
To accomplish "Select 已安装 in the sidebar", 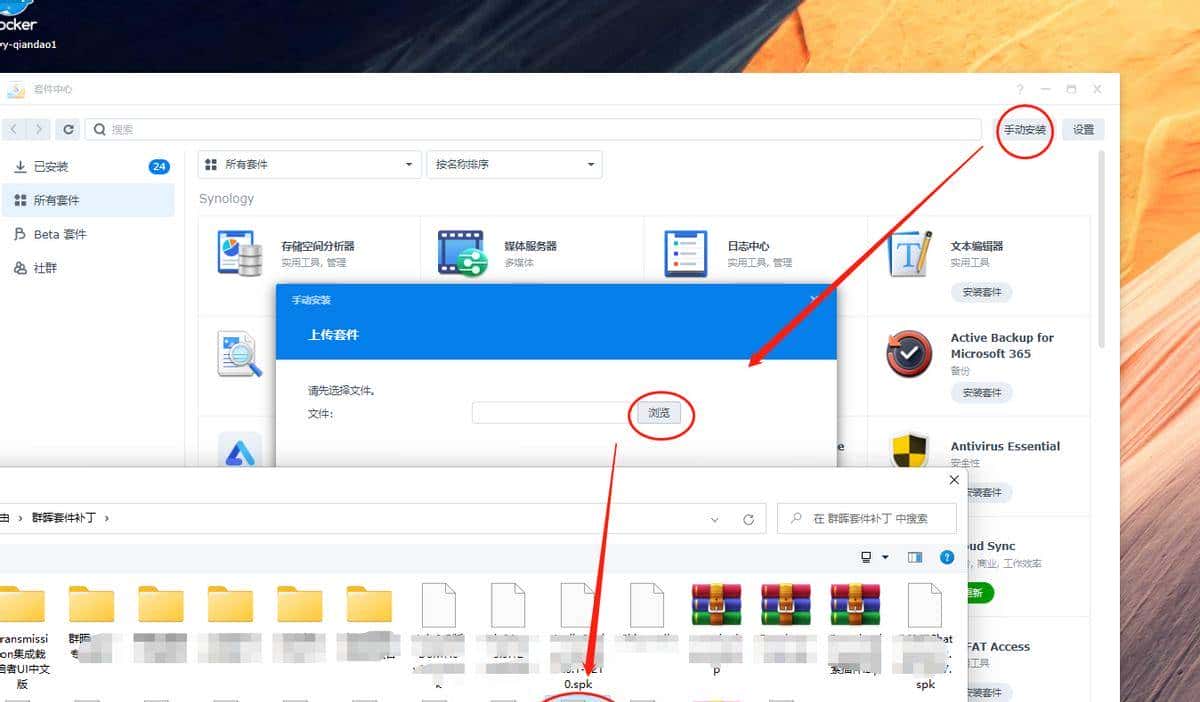I will tap(54, 166).
